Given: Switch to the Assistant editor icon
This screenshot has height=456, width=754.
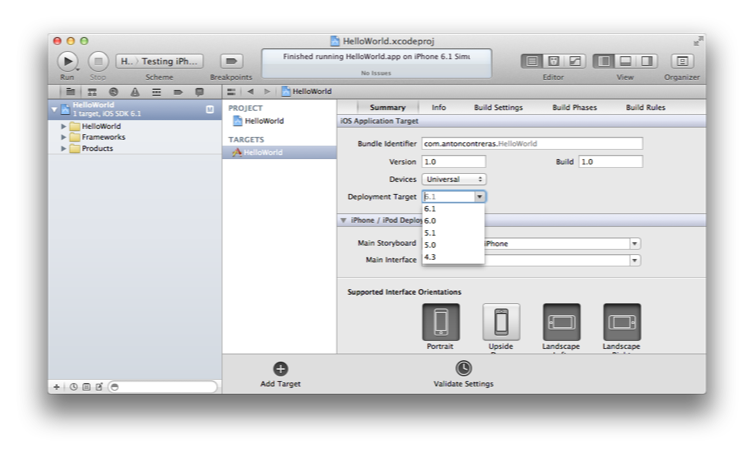Looking at the screenshot, I should pos(553,61).
